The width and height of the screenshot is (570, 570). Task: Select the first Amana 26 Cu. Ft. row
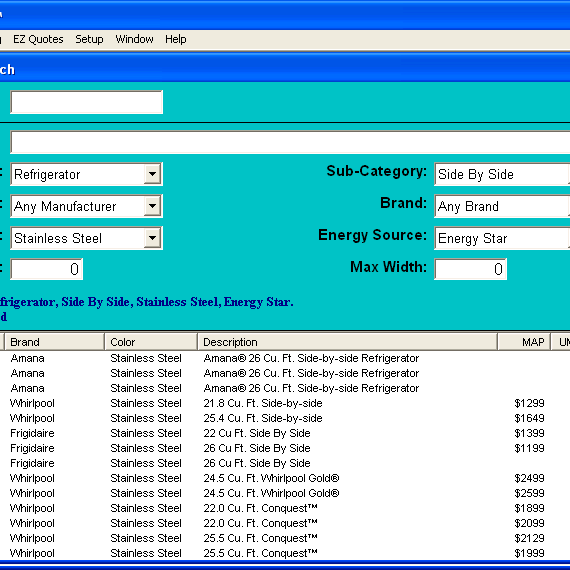(285, 358)
